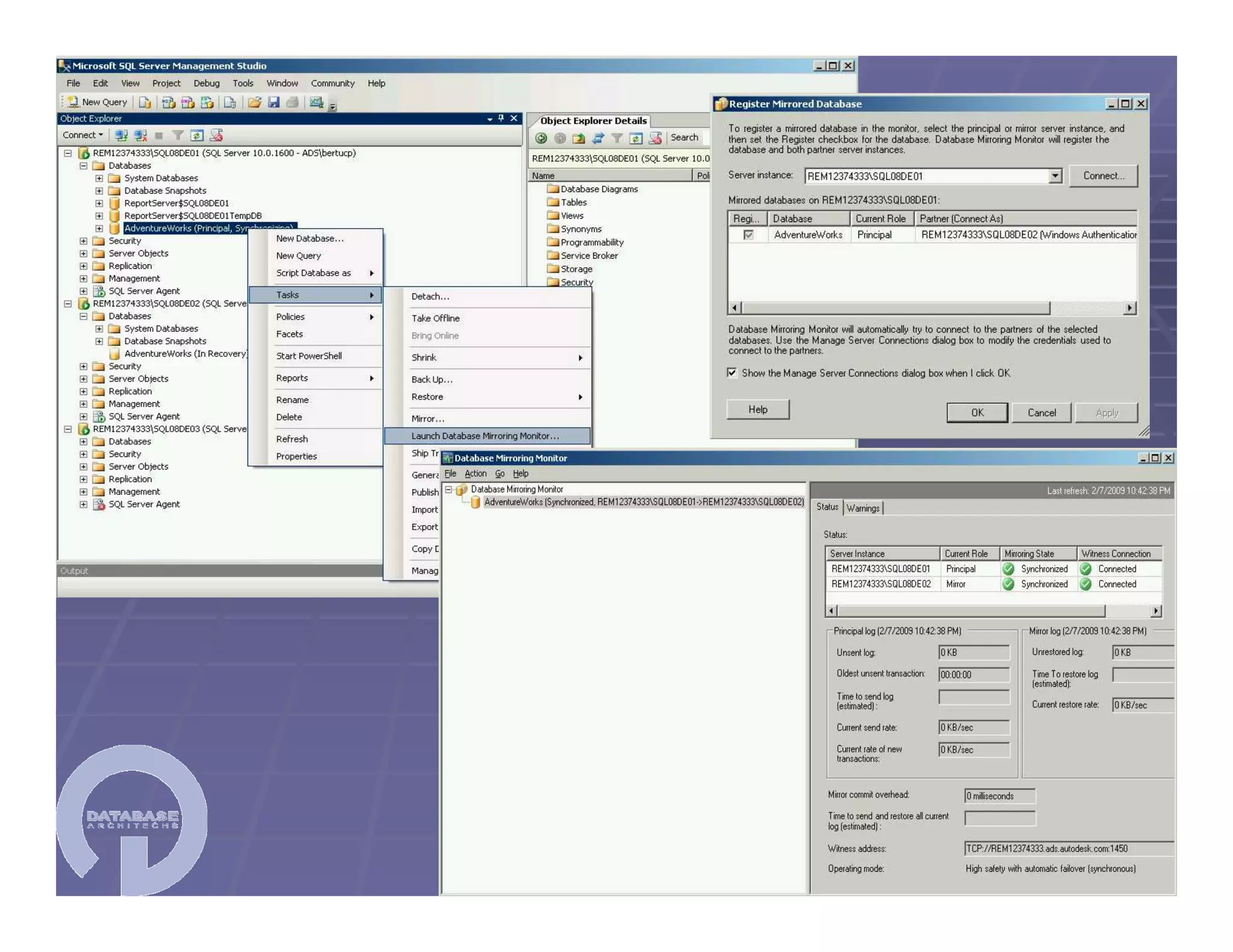Click the Disconnect icon in Object Explorer
This screenshot has height=952, width=1233.
[140, 135]
